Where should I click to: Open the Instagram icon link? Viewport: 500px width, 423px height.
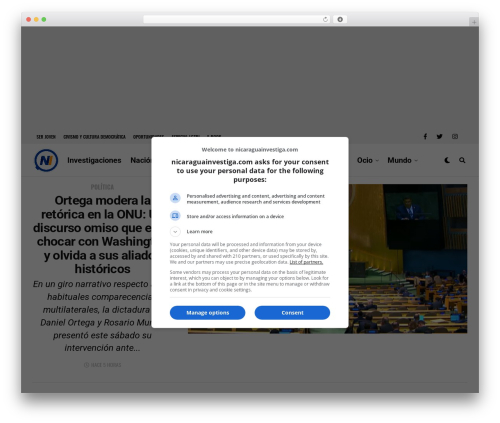point(455,136)
